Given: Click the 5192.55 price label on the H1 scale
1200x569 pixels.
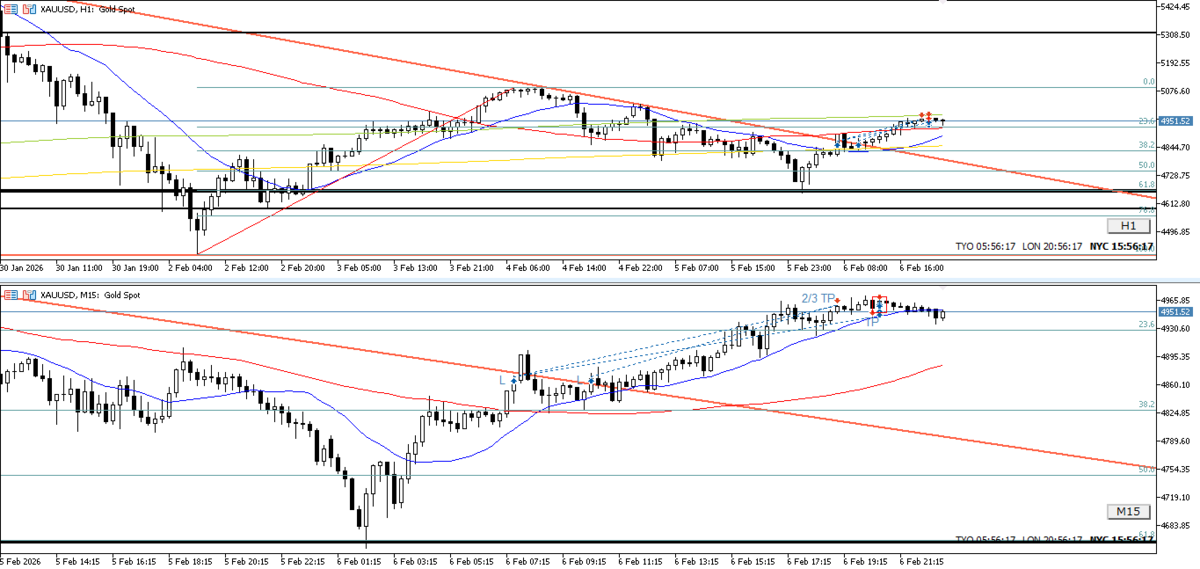Looking at the screenshot, I should [1177, 62].
